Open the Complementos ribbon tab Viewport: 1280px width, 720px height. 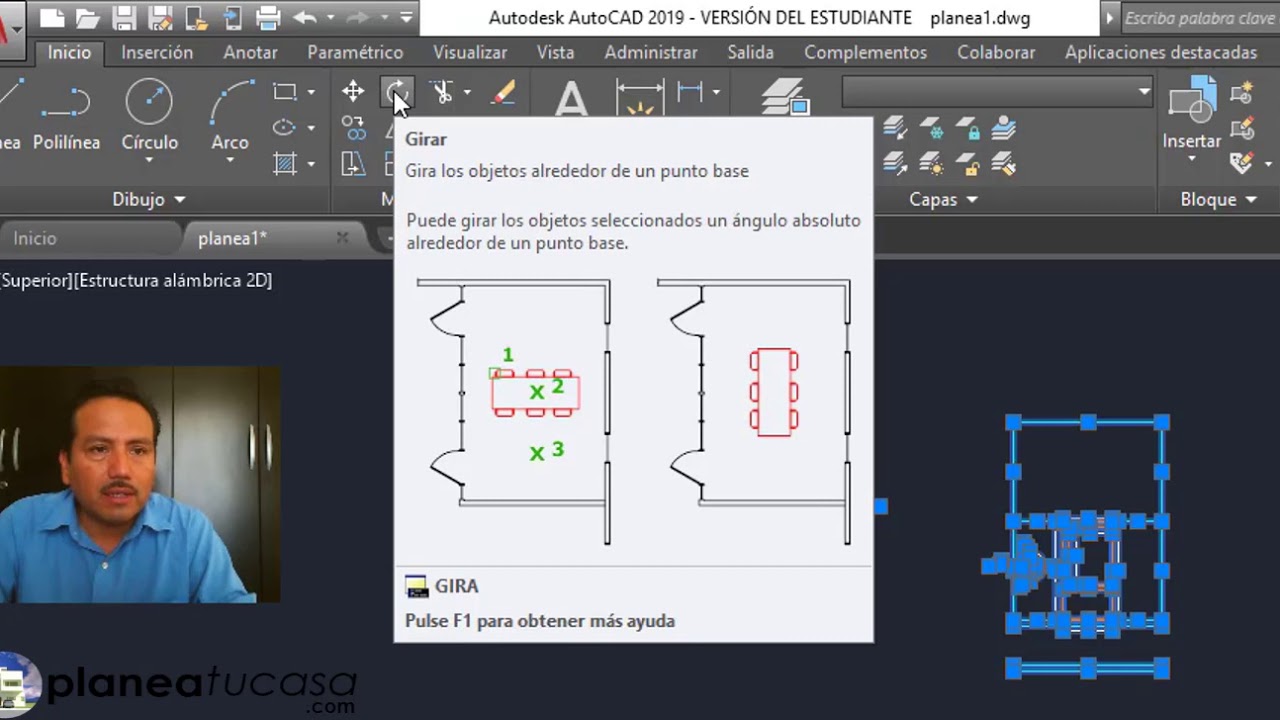865,52
